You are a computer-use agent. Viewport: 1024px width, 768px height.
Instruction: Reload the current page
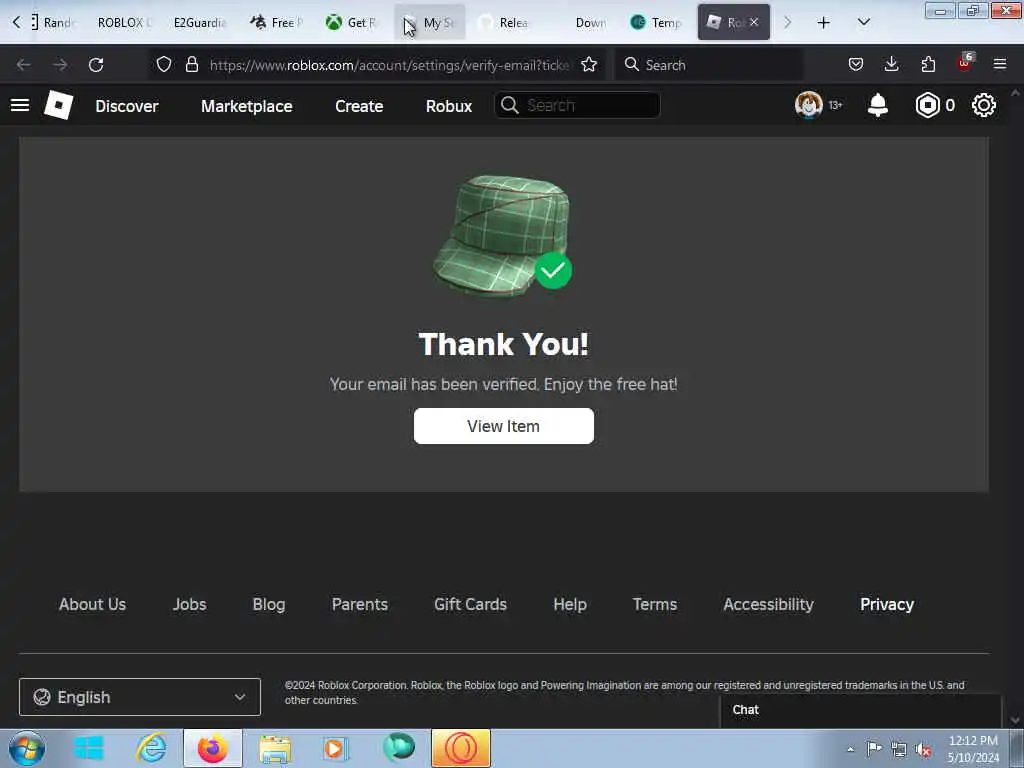point(96,65)
